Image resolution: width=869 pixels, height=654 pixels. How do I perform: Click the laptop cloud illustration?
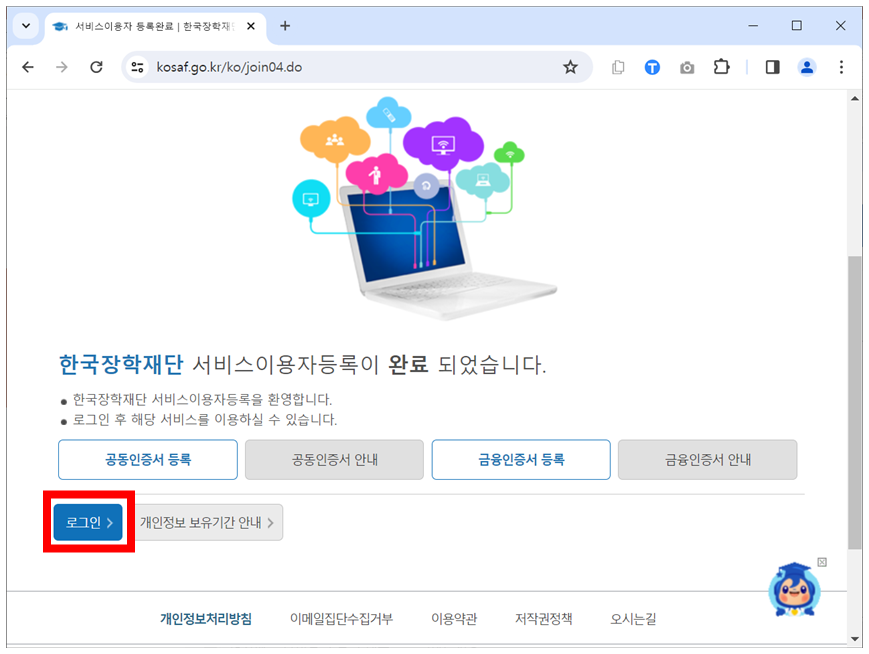(424, 208)
